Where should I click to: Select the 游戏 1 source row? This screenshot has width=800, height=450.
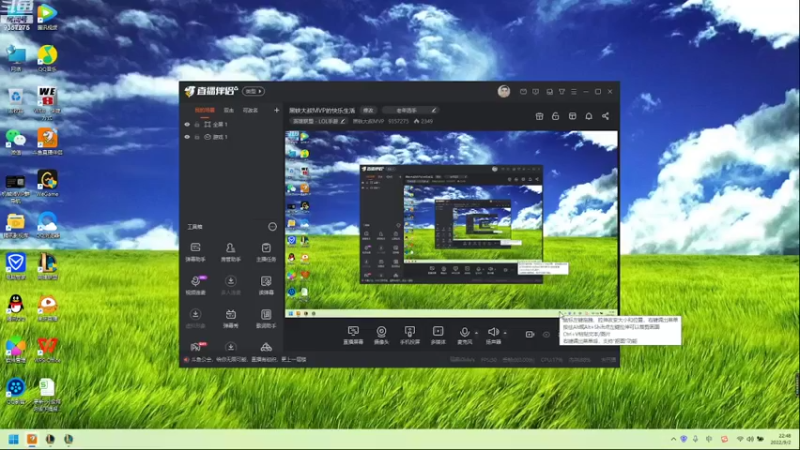tap(231, 137)
